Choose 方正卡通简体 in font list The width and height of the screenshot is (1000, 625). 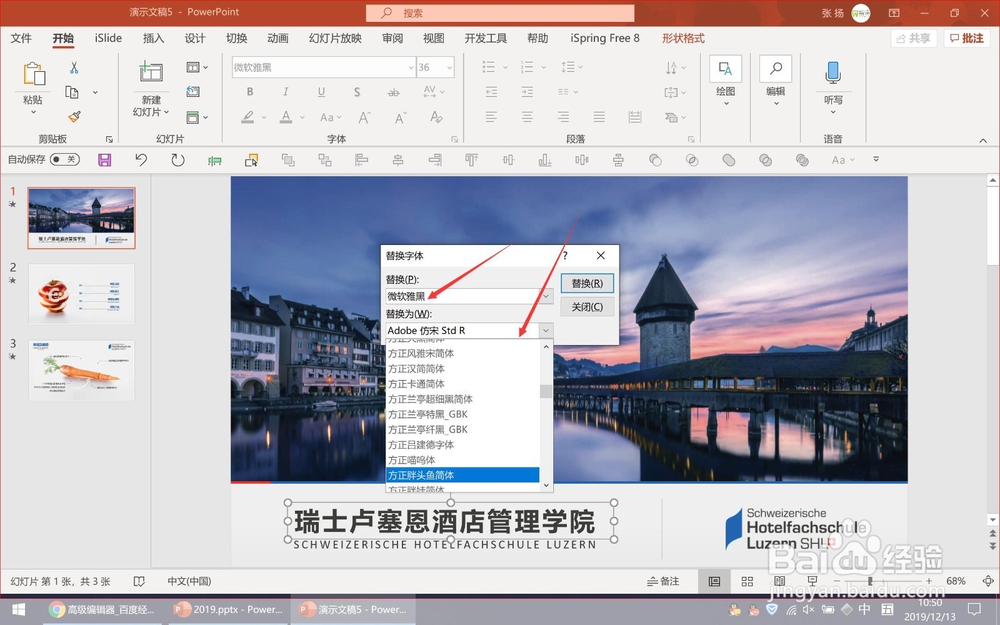point(463,384)
